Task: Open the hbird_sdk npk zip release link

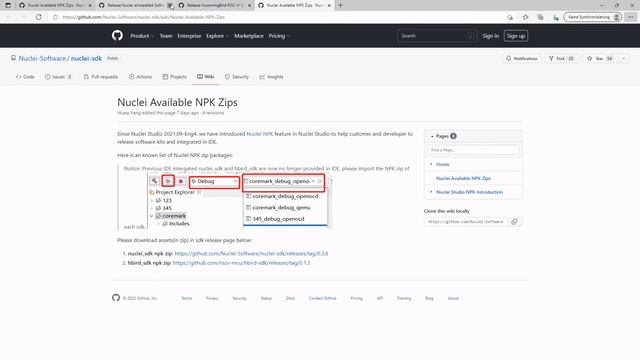Action: (241, 263)
